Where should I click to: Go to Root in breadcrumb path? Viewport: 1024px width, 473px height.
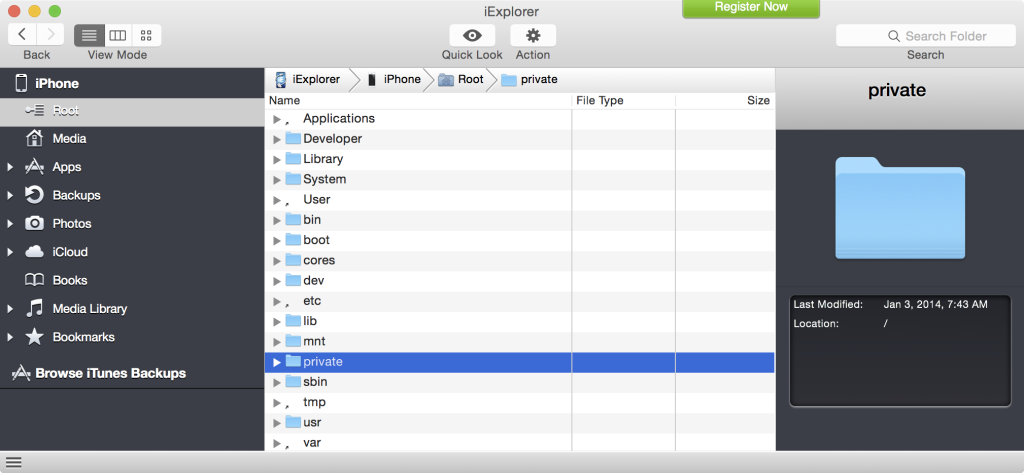[x=461, y=80]
